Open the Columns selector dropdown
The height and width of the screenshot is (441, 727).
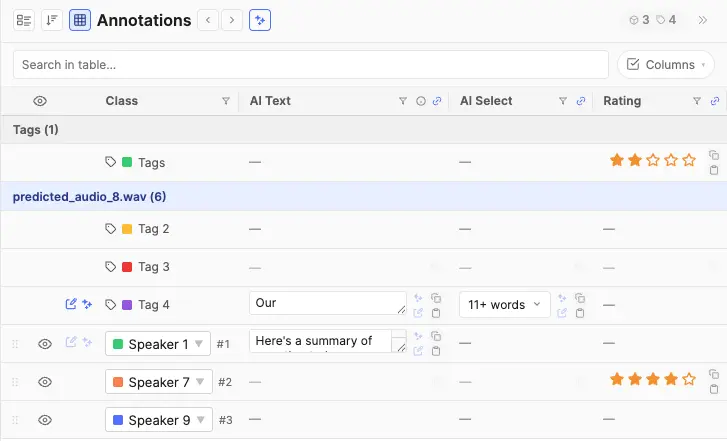[666, 64]
